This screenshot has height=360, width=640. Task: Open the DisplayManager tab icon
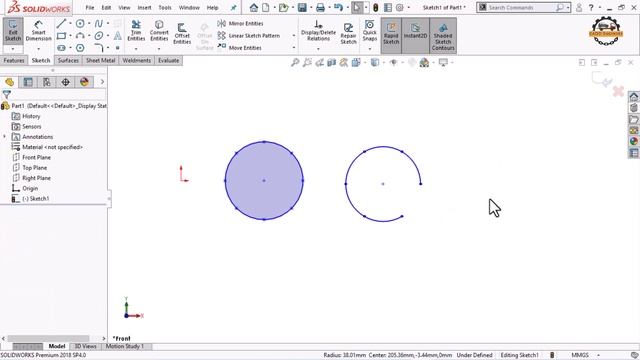click(x=84, y=82)
